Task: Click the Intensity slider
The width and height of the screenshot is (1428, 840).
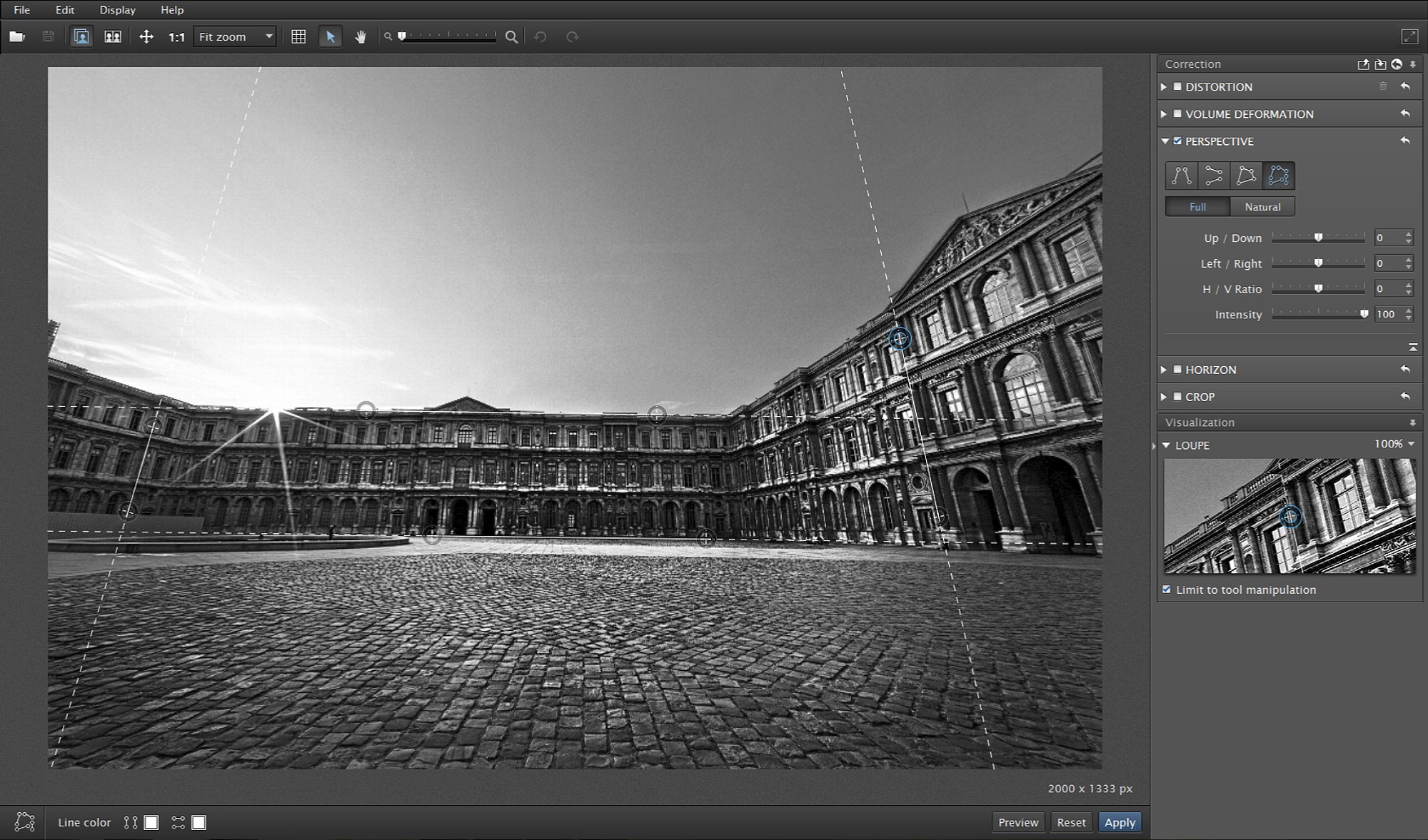Action: pos(1318,314)
